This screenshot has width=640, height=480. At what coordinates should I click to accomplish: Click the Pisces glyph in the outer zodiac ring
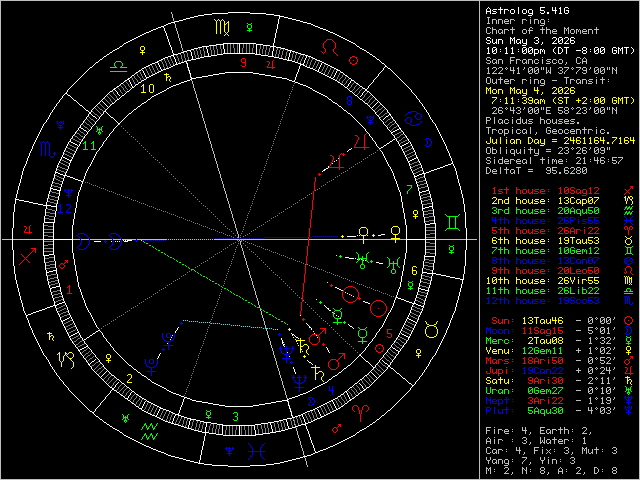tap(257, 452)
